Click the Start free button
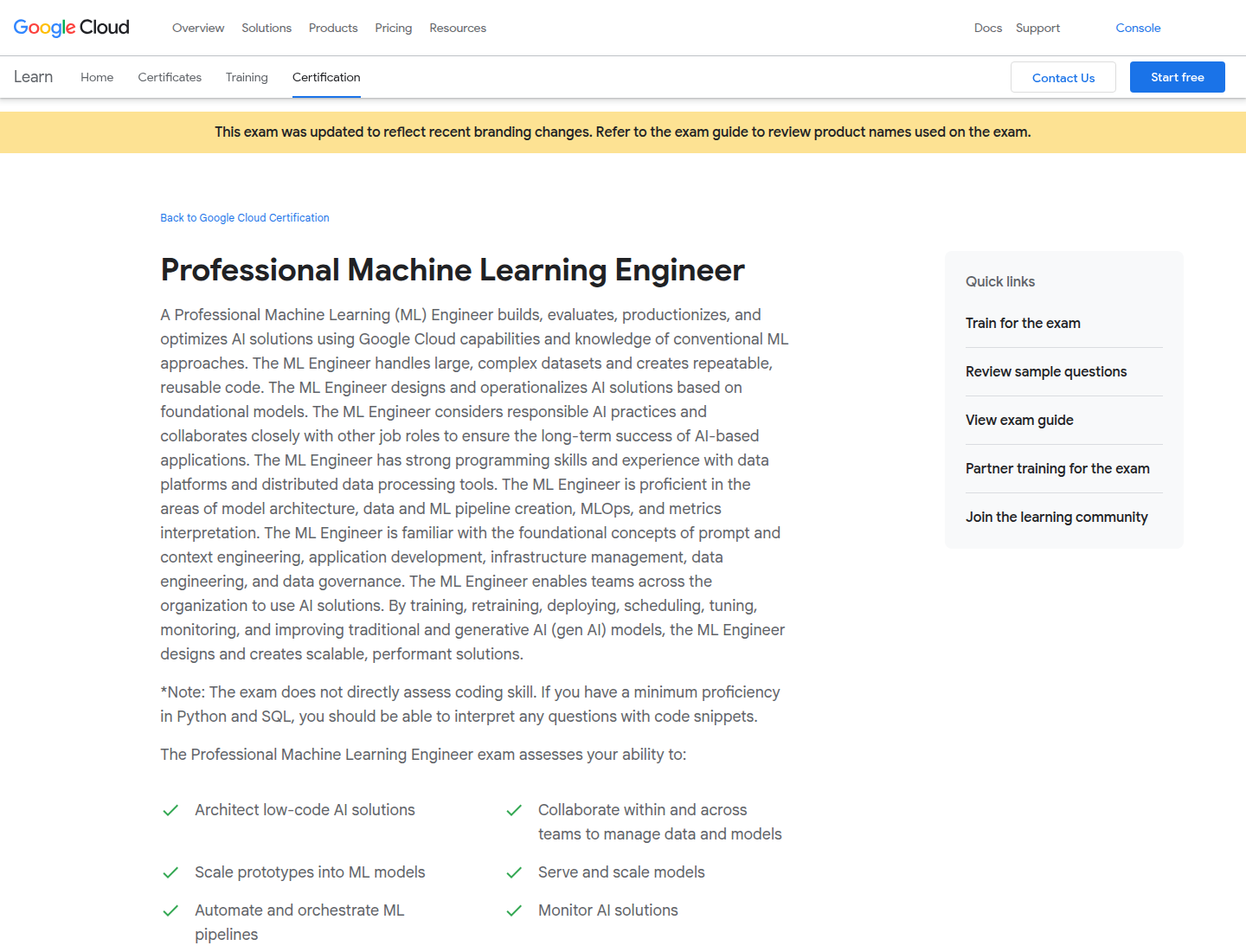This screenshot has width=1246, height=952. (1178, 77)
